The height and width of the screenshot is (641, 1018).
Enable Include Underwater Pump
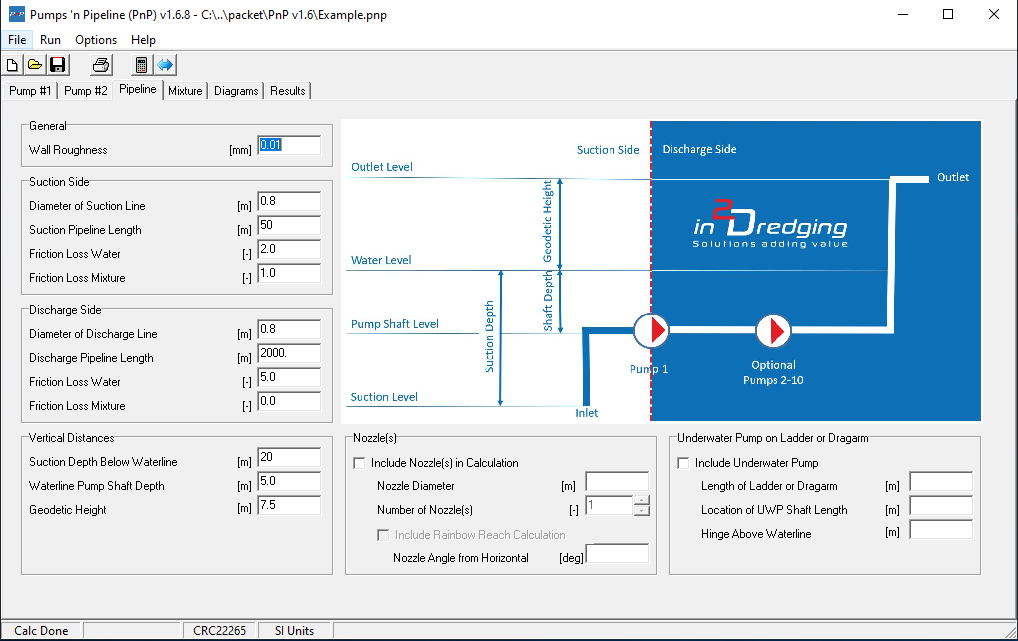pos(684,462)
